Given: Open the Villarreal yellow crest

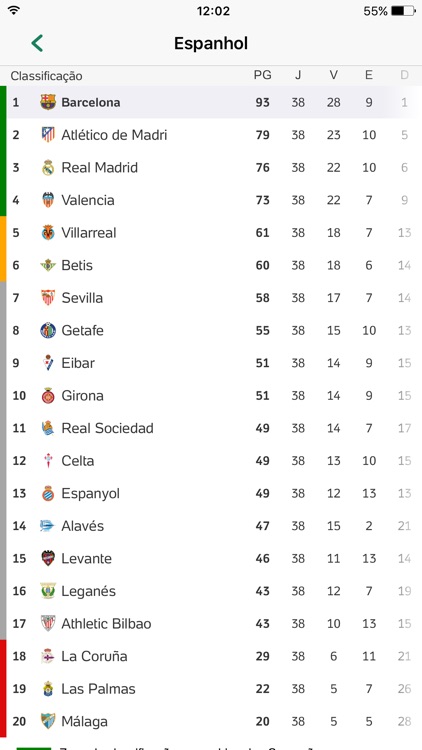Looking at the screenshot, I should coord(48,232).
